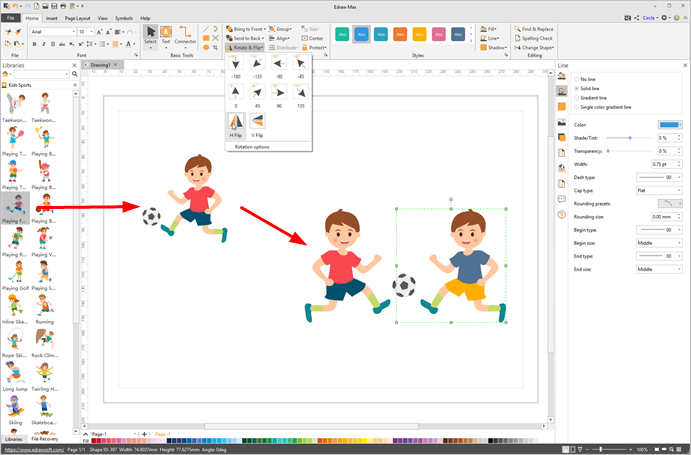Click the H Flip icon in the Rotate menu
691x455 pixels.
[x=236, y=121]
